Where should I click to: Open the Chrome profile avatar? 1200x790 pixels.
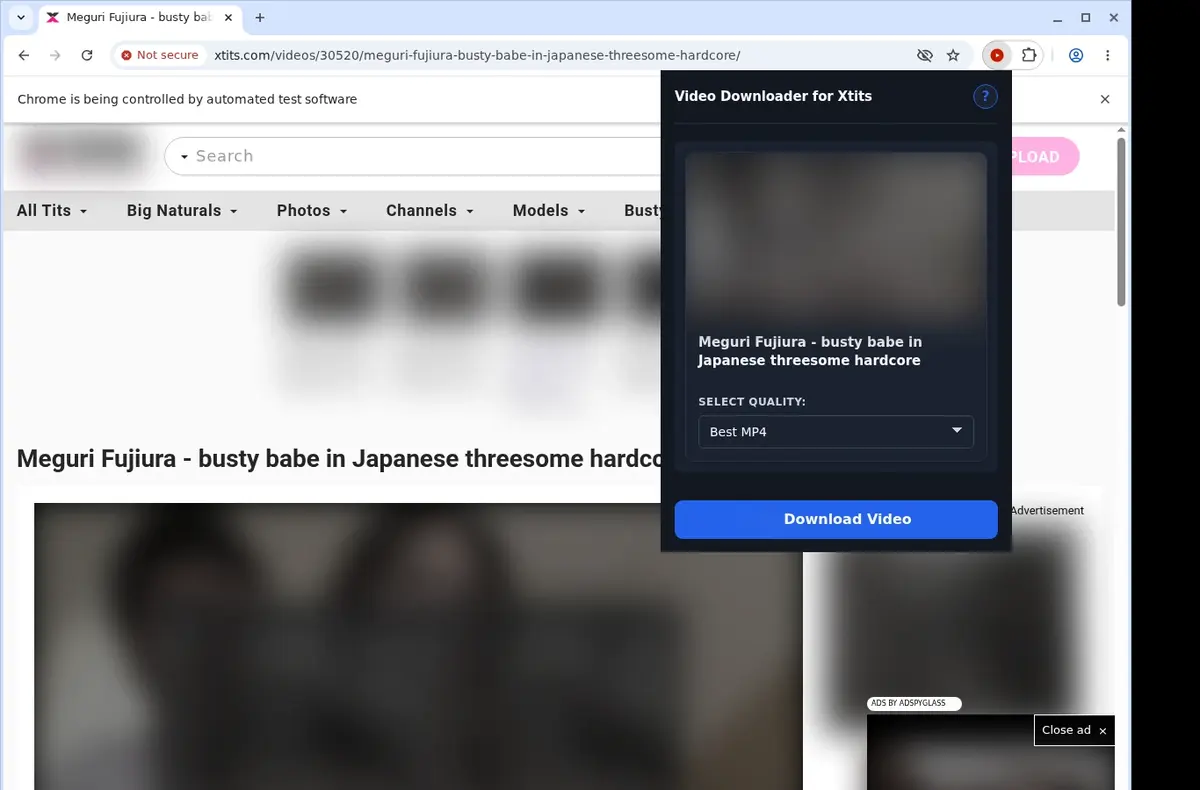pyautogui.click(x=1076, y=55)
